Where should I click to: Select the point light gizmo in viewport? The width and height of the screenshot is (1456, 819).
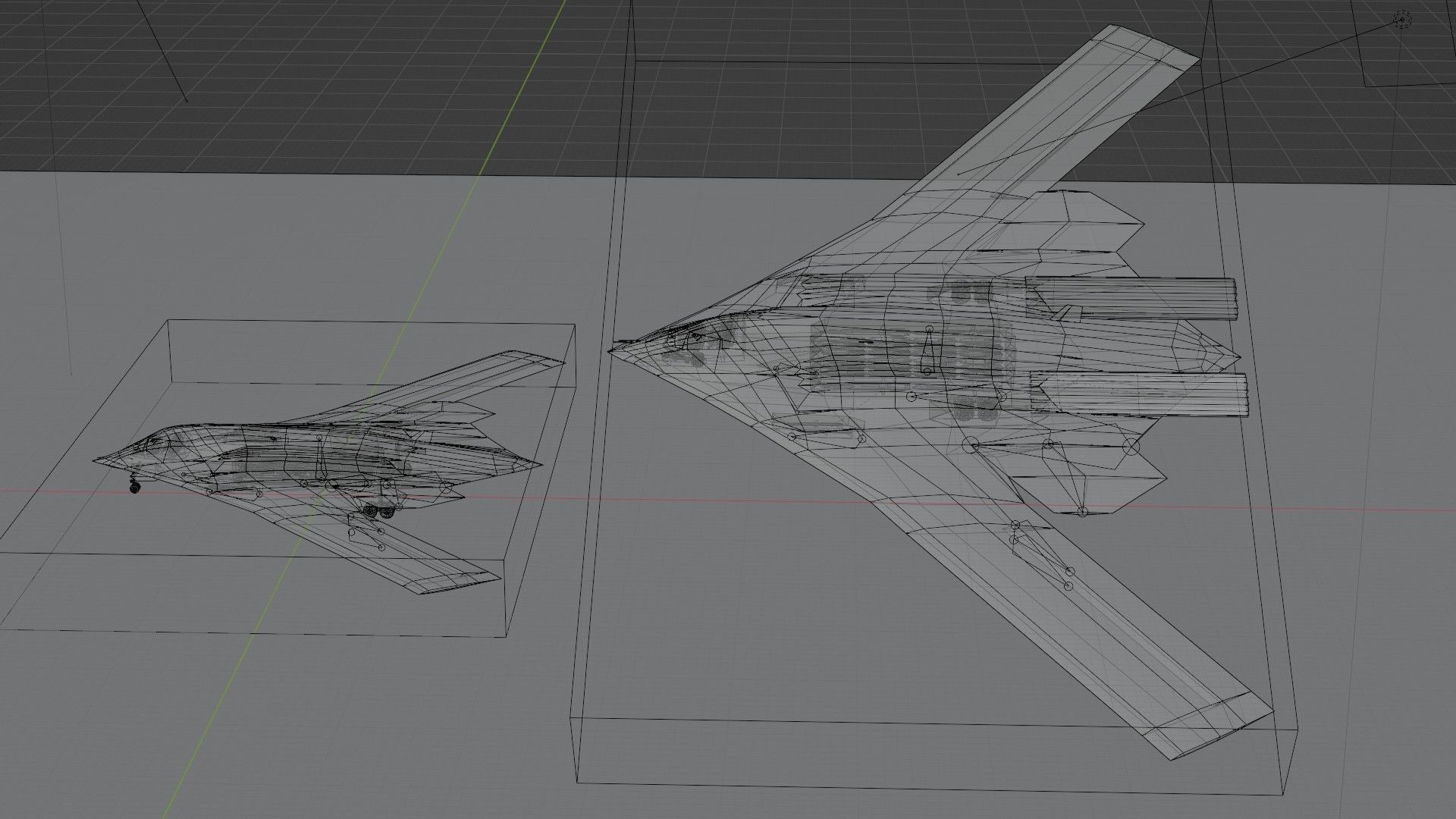coord(1402,21)
